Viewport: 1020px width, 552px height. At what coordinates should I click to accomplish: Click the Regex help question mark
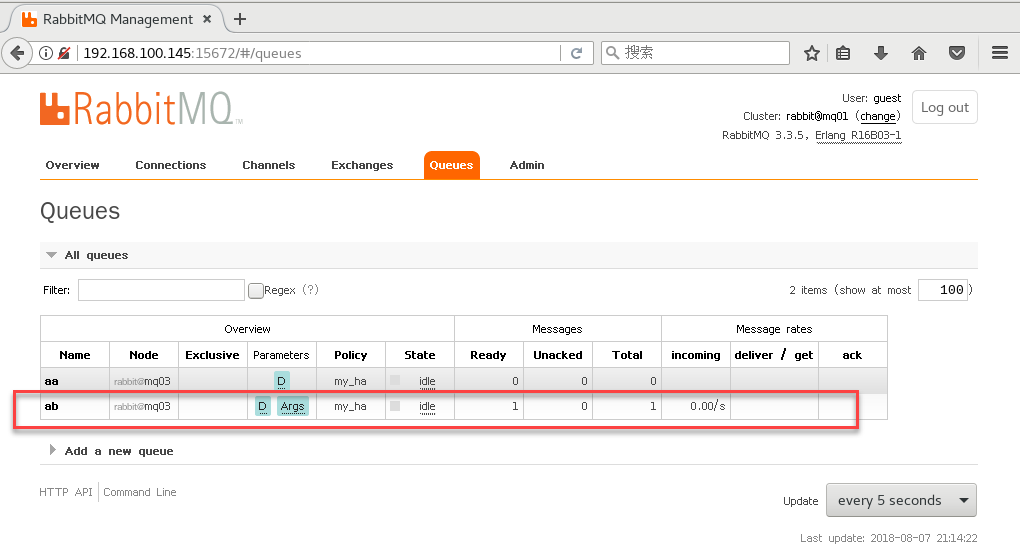point(310,290)
